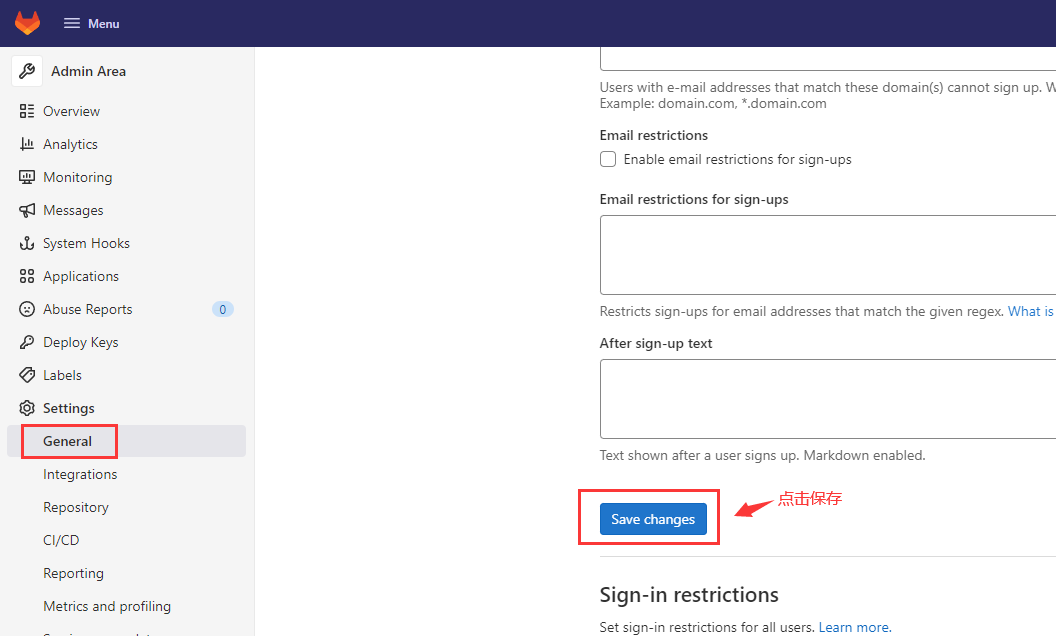This screenshot has height=636, width=1056.
Task: Click the Labels tag icon
Action: (x=27, y=375)
